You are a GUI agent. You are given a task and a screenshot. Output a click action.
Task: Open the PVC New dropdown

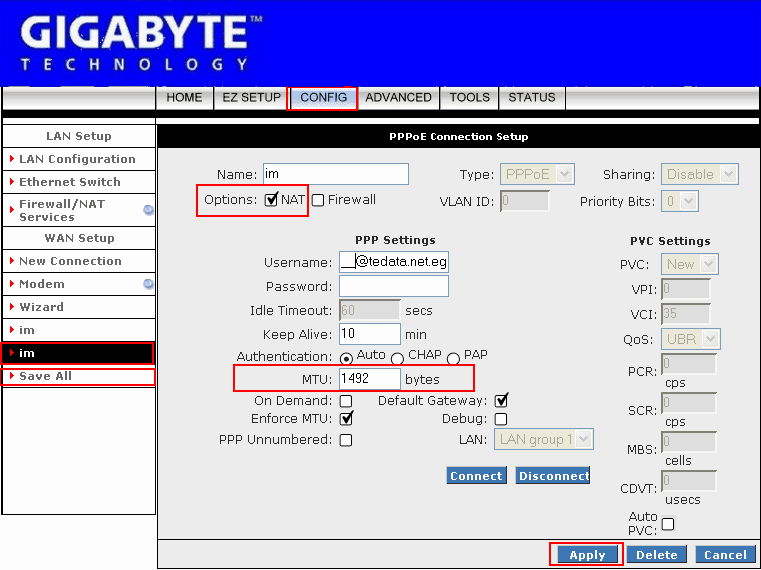[690, 265]
